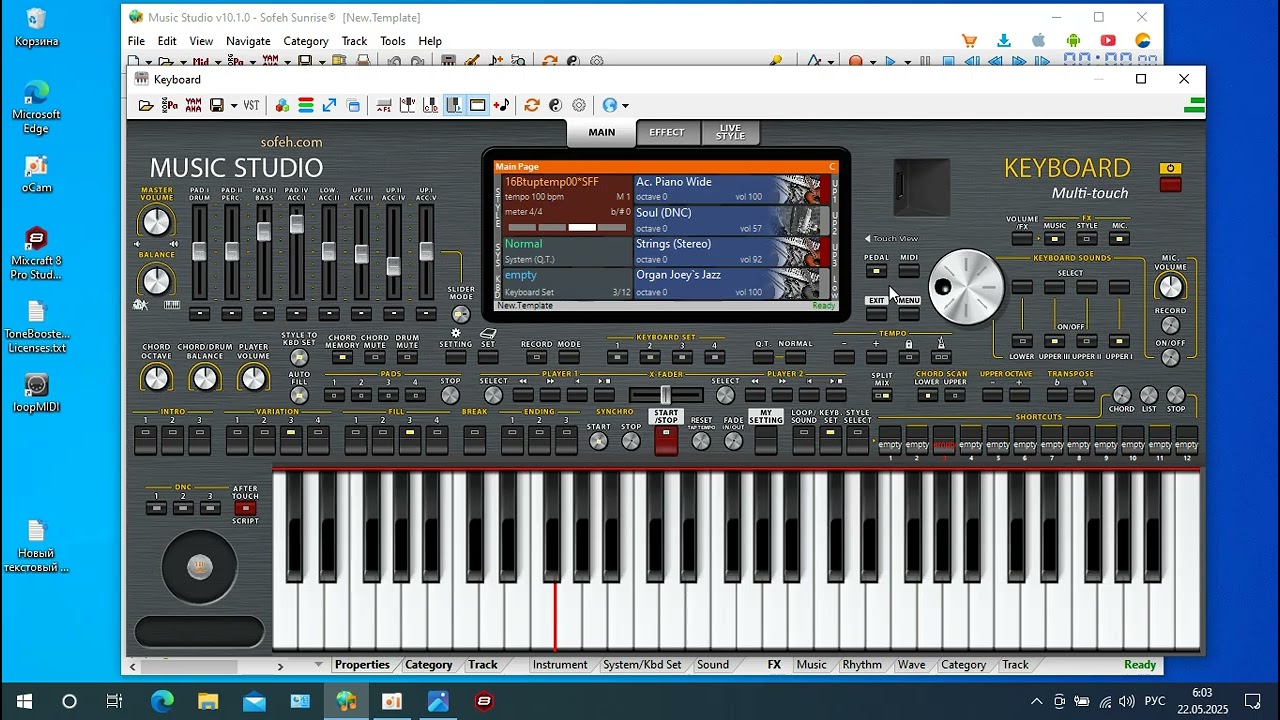Select the Properties bottom tab
The height and width of the screenshot is (720, 1280).
click(362, 664)
